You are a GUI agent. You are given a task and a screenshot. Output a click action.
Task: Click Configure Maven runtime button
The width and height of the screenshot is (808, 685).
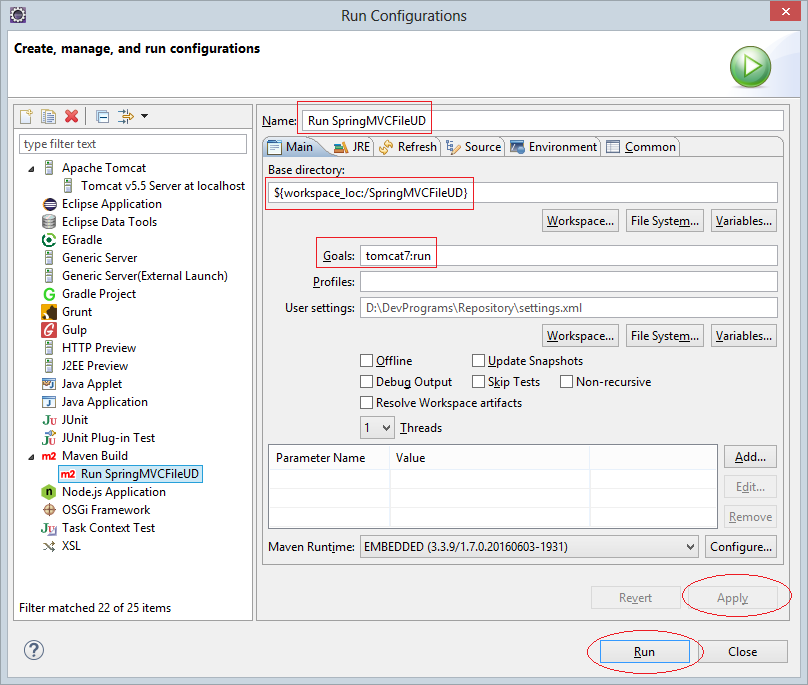tap(740, 547)
